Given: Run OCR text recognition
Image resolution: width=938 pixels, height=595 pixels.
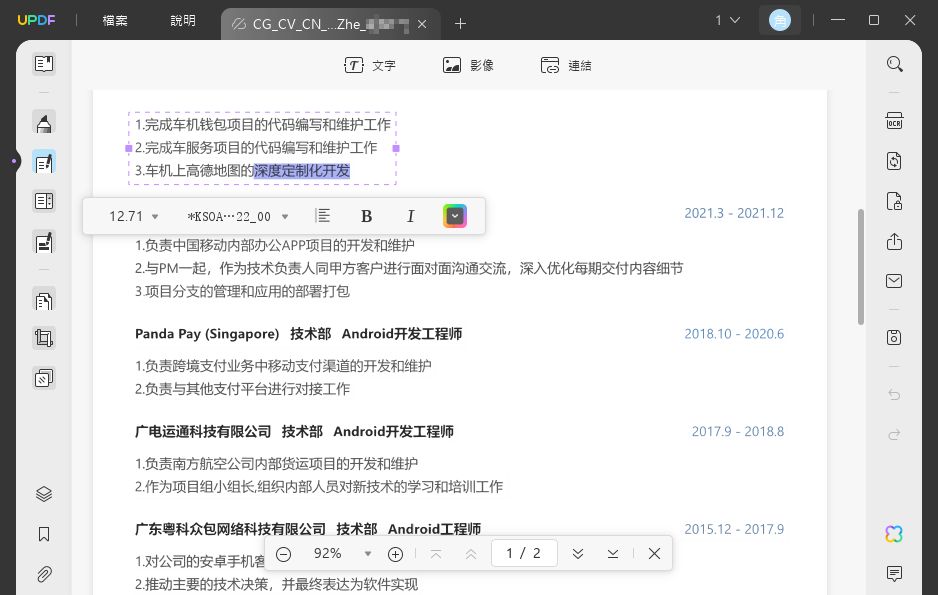Looking at the screenshot, I should pyautogui.click(x=894, y=121).
